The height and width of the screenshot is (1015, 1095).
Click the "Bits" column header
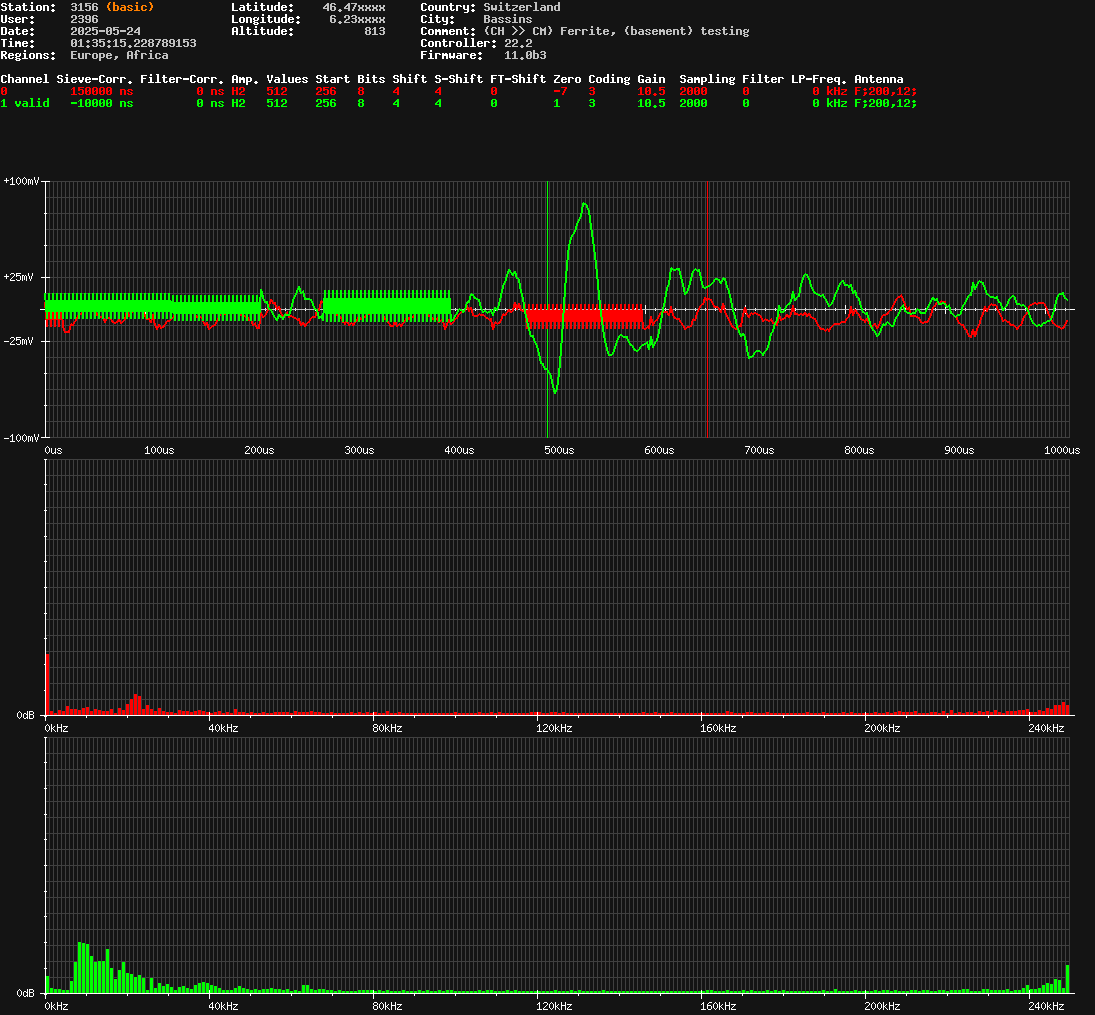coord(371,79)
